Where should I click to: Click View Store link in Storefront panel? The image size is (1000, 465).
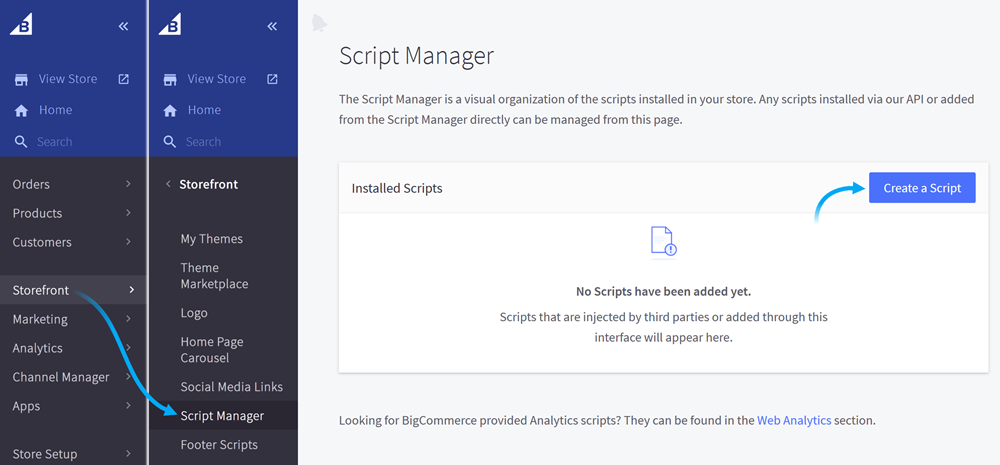(217, 79)
